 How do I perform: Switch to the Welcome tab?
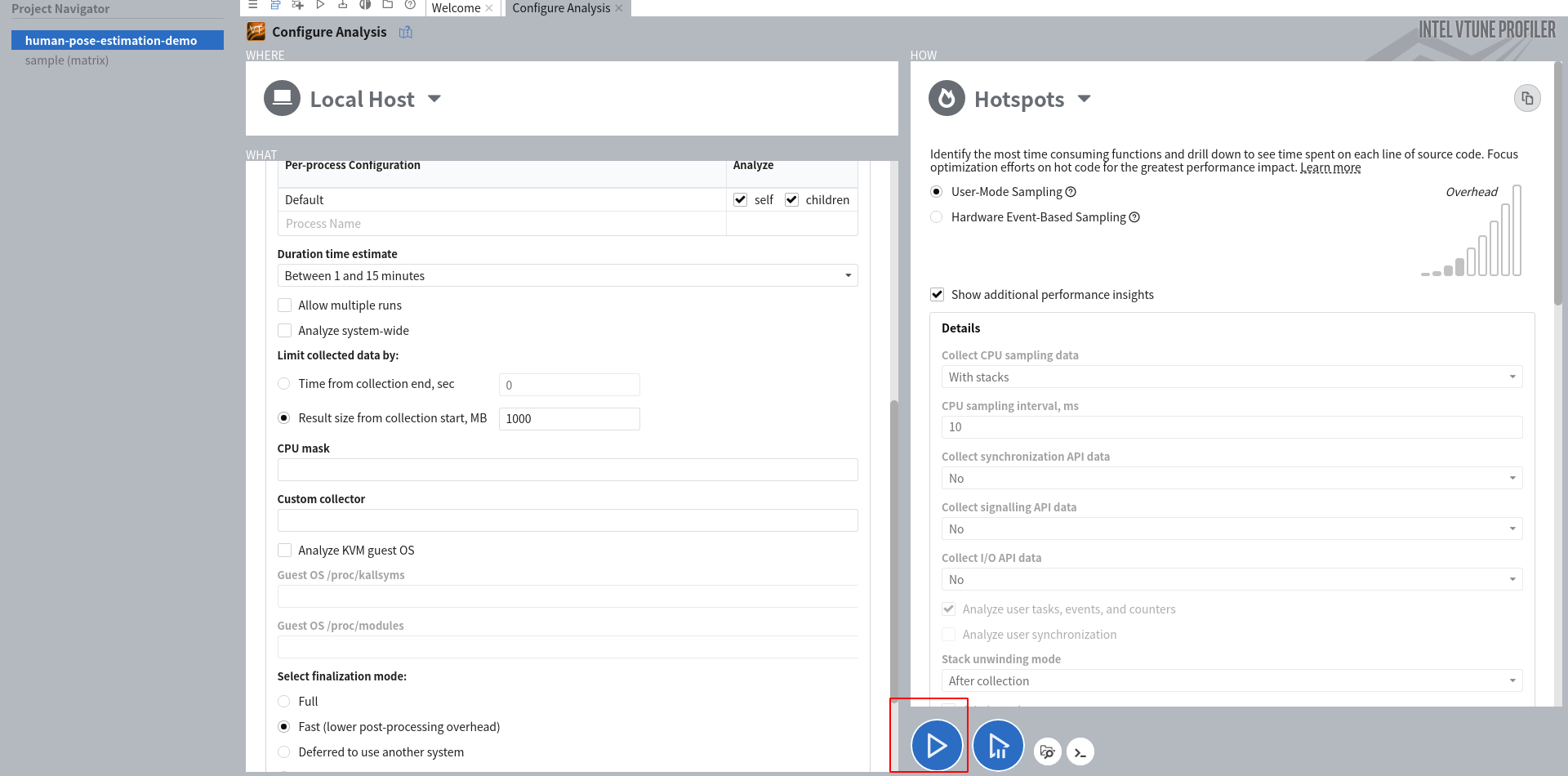[456, 8]
